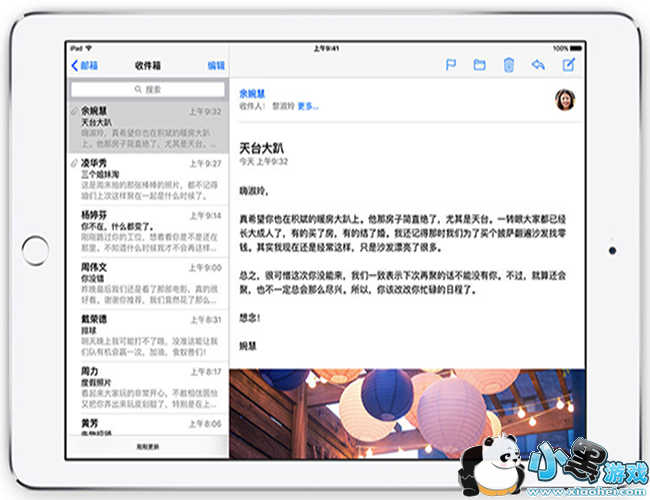Tap update status text below inbox

pos(148,447)
